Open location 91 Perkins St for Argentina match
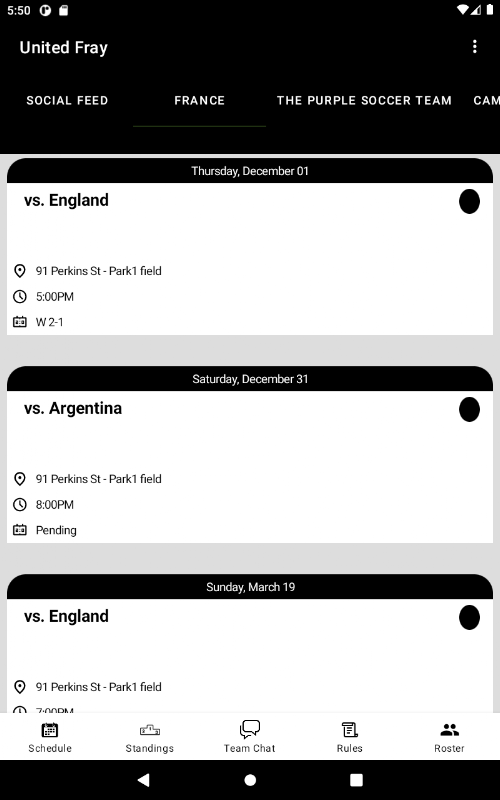500x800 pixels. (98, 479)
